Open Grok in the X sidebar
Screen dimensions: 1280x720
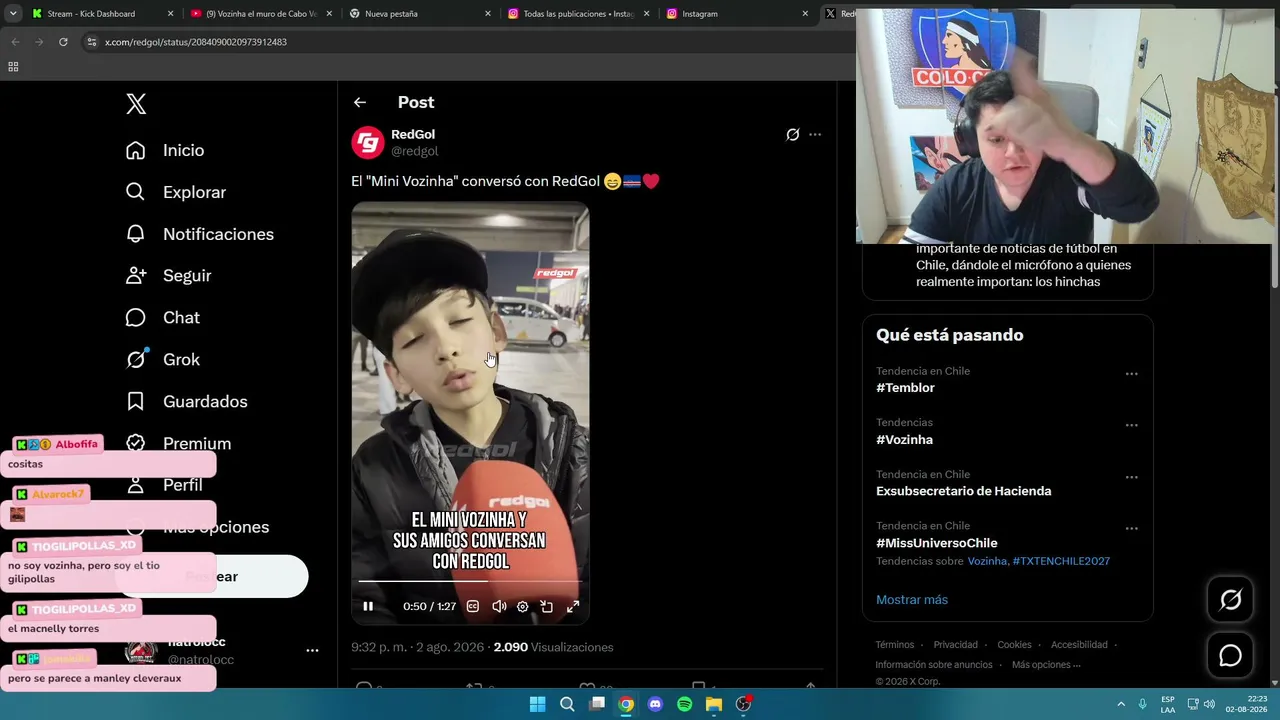(162, 360)
